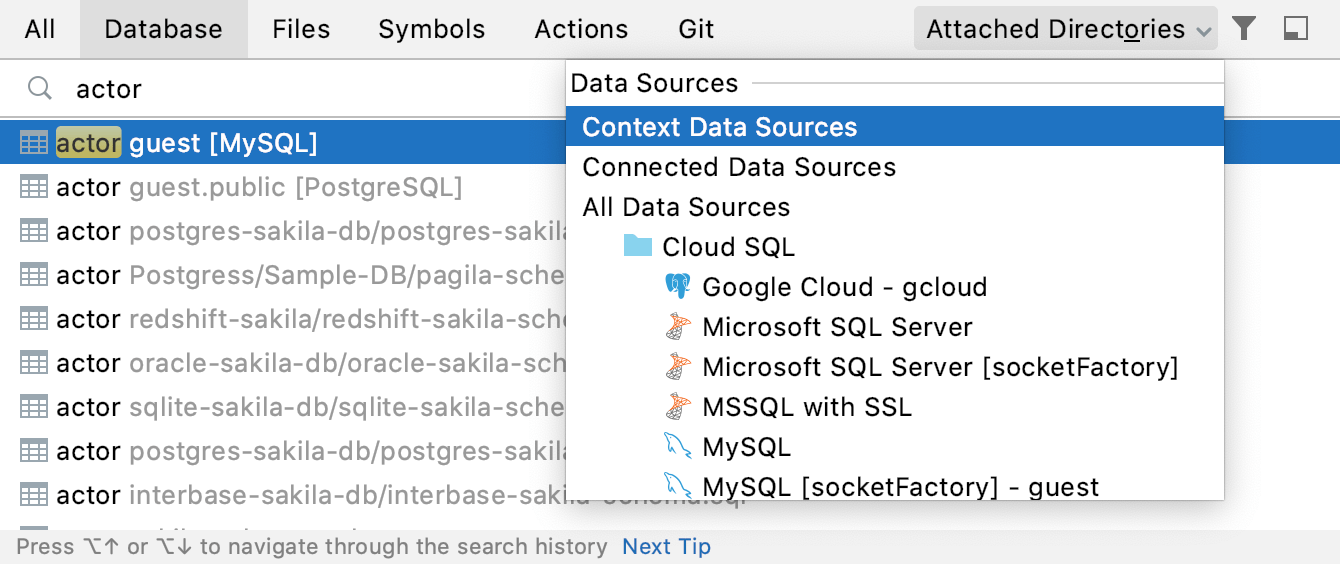Viewport: 1340px width, 564px height.
Task: Click the Google Cloud - gcloud PostgreSQL icon
Action: (x=678, y=287)
